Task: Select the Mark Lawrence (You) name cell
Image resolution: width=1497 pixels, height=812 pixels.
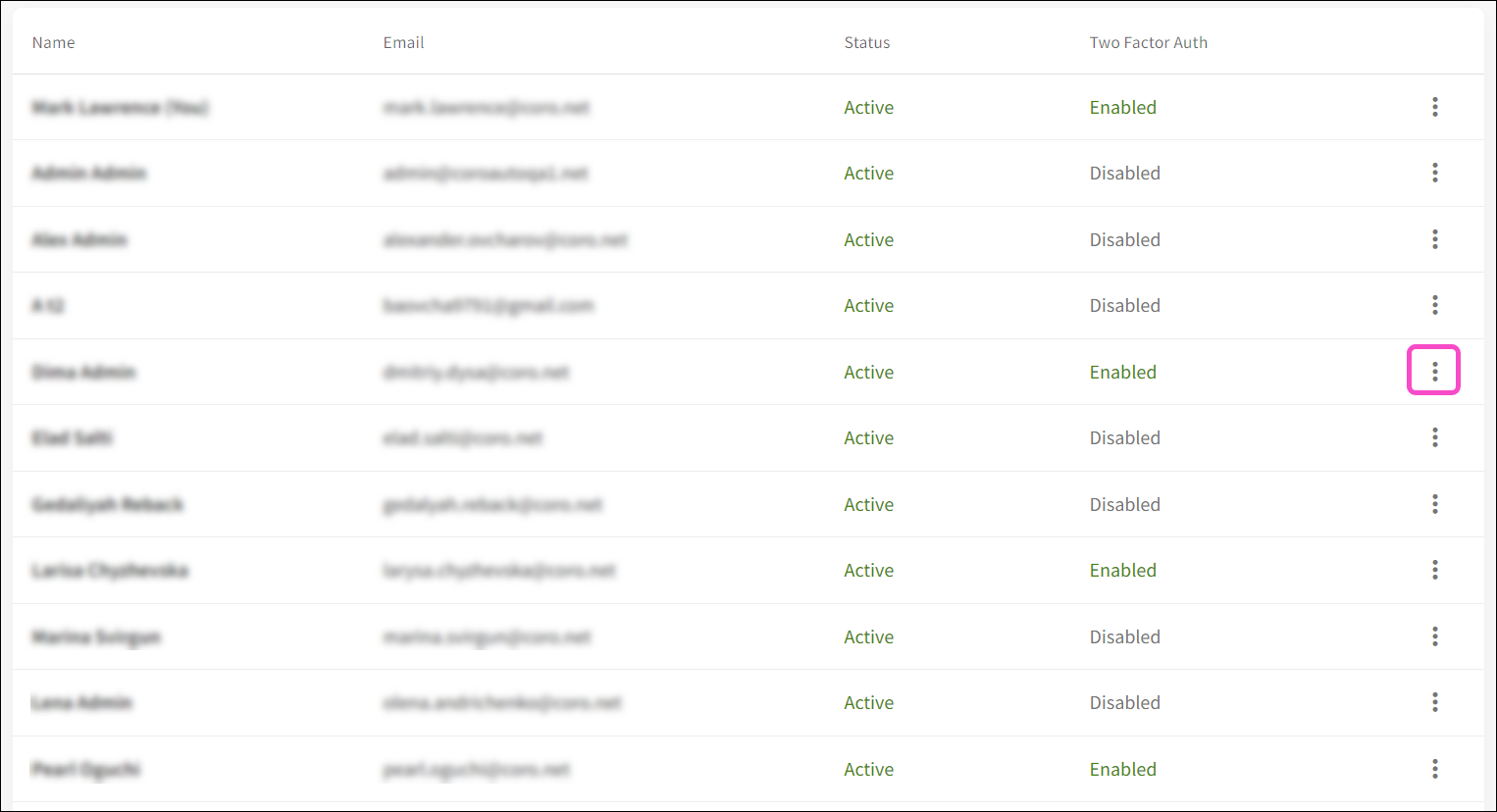Action: click(120, 108)
